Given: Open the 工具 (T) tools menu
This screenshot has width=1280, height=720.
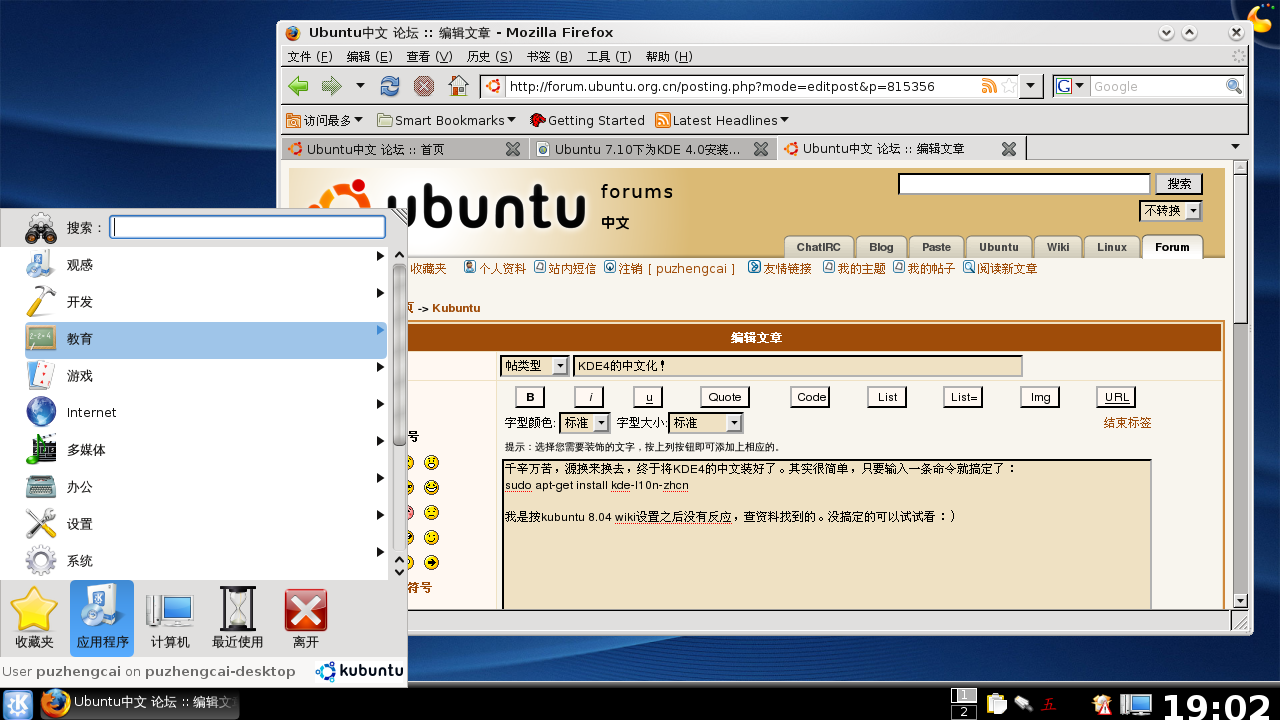Looking at the screenshot, I should (x=609, y=57).
